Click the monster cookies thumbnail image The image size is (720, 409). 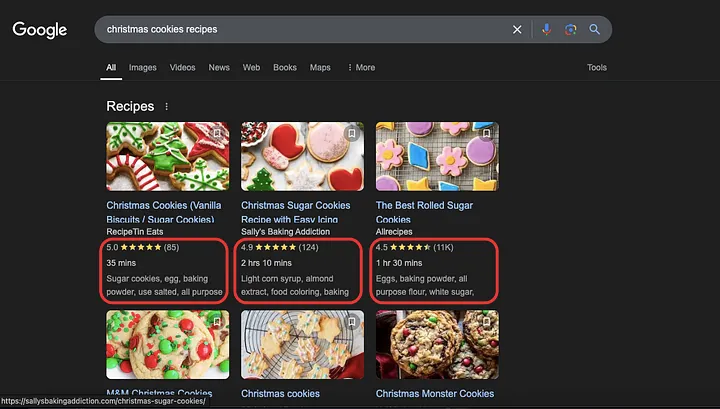pos(437,344)
